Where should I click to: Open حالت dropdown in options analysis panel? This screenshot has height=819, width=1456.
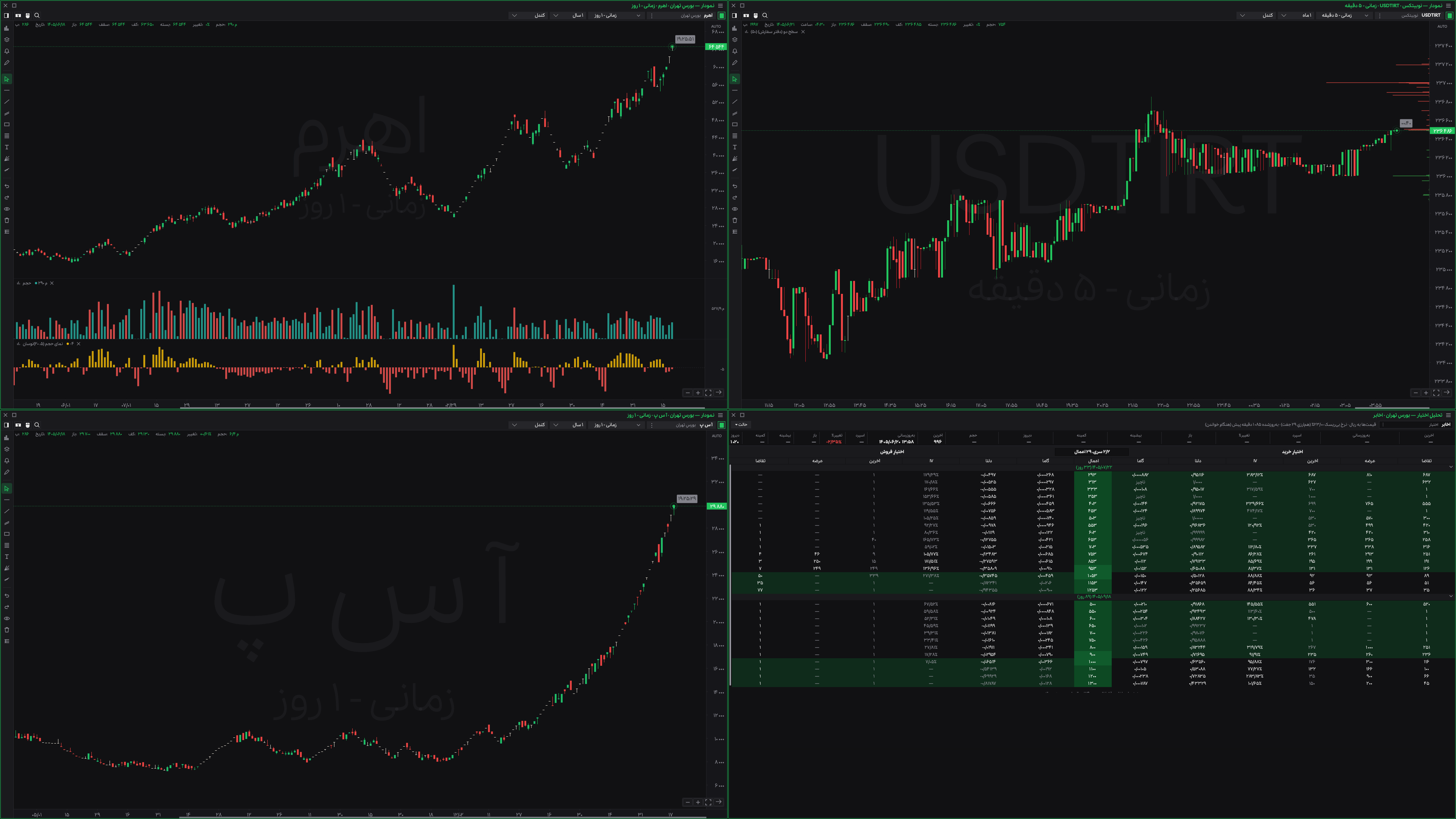coord(741,425)
